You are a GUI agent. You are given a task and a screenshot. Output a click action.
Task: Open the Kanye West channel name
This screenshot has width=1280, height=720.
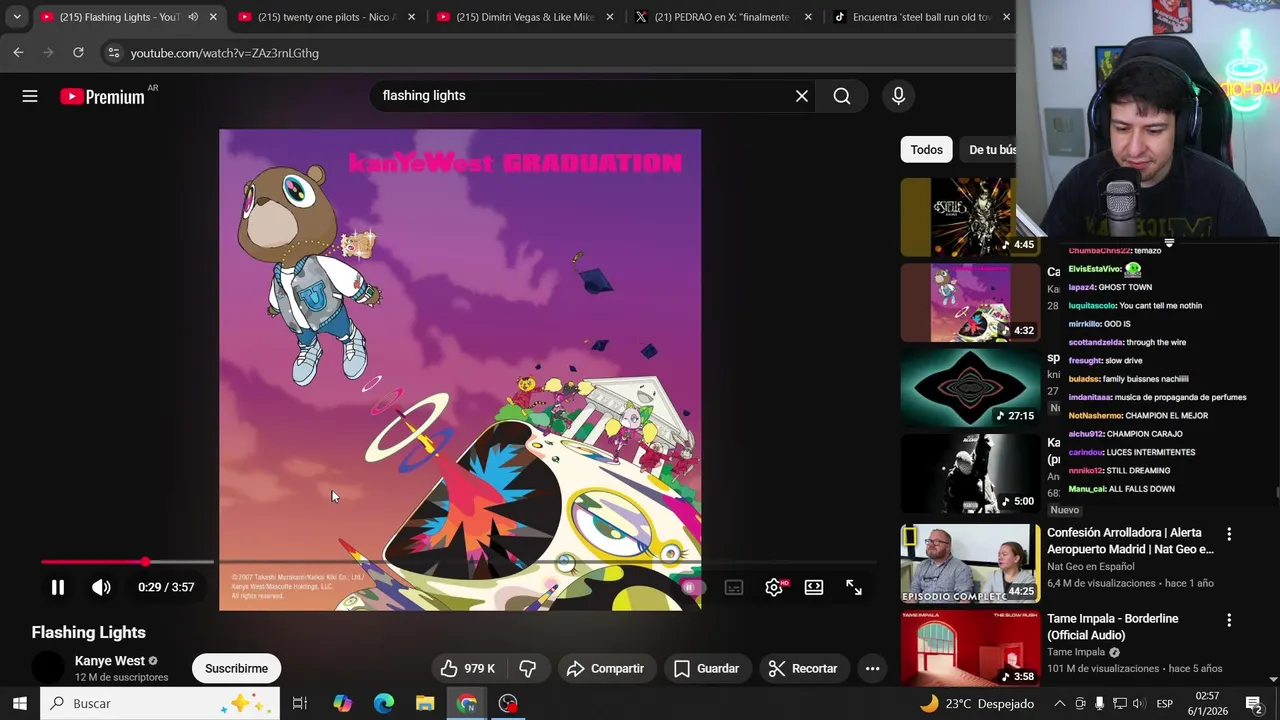point(109,661)
